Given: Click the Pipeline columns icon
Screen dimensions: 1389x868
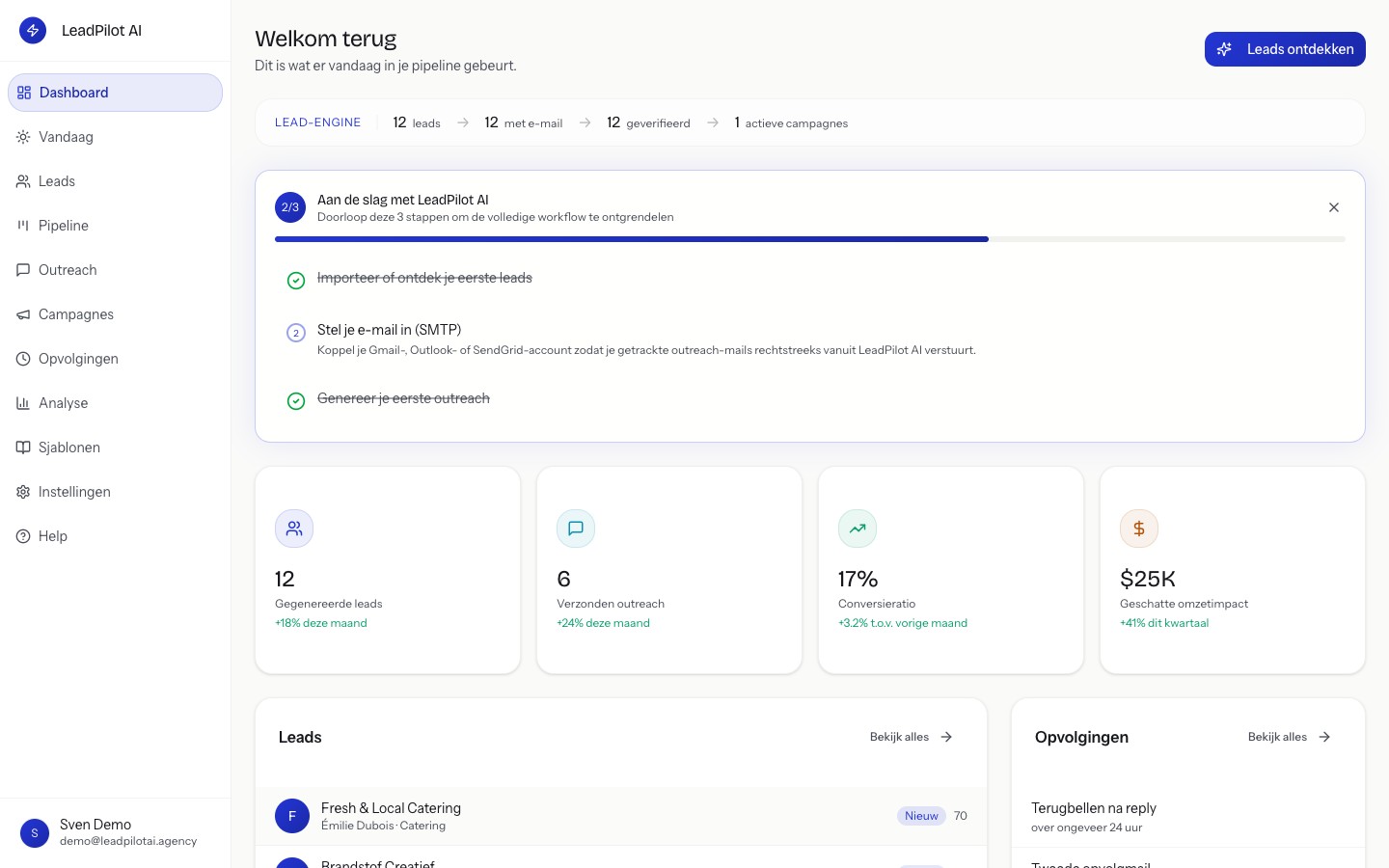Looking at the screenshot, I should (x=23, y=226).
